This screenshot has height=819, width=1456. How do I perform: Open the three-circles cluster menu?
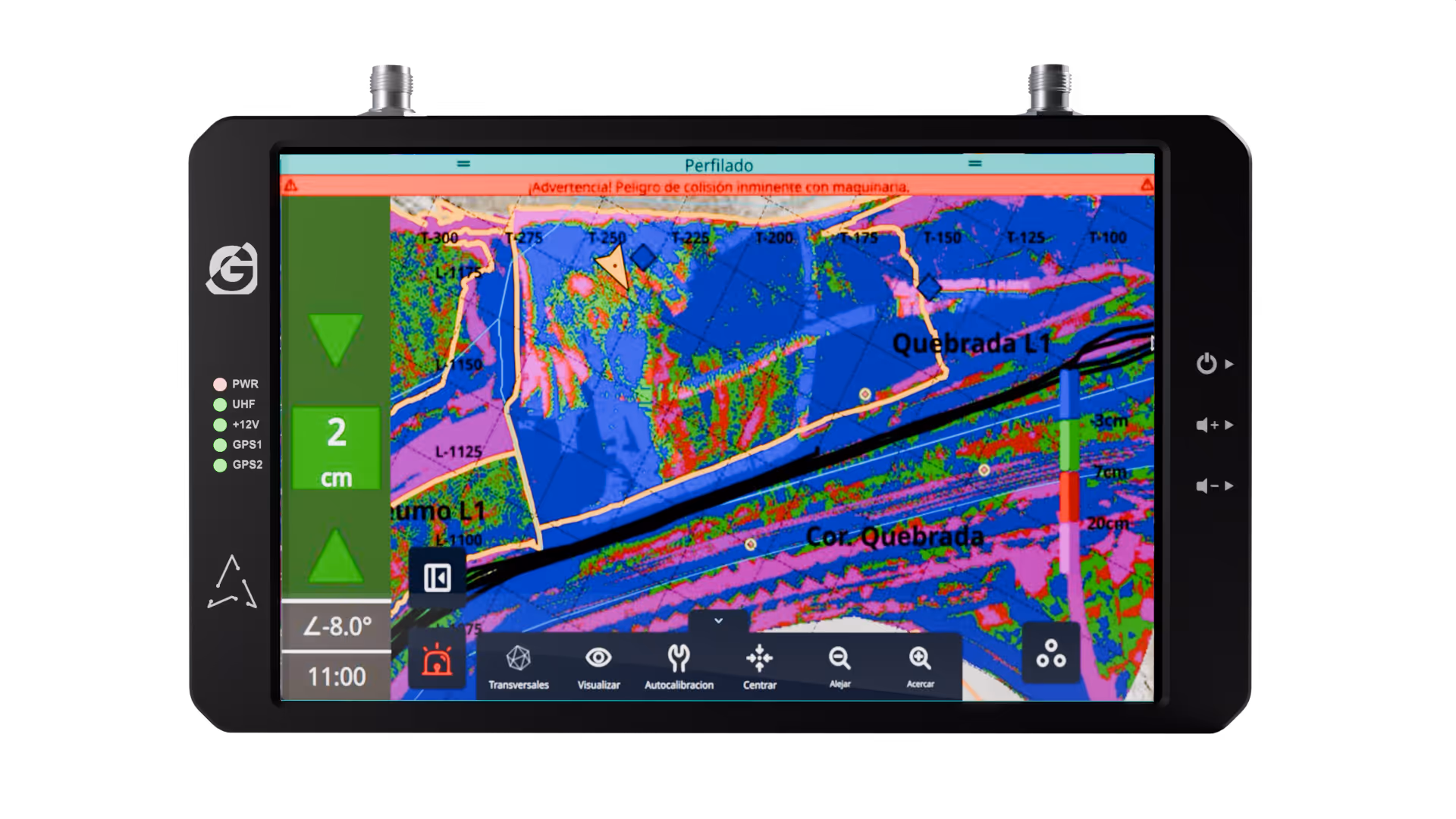point(1050,654)
